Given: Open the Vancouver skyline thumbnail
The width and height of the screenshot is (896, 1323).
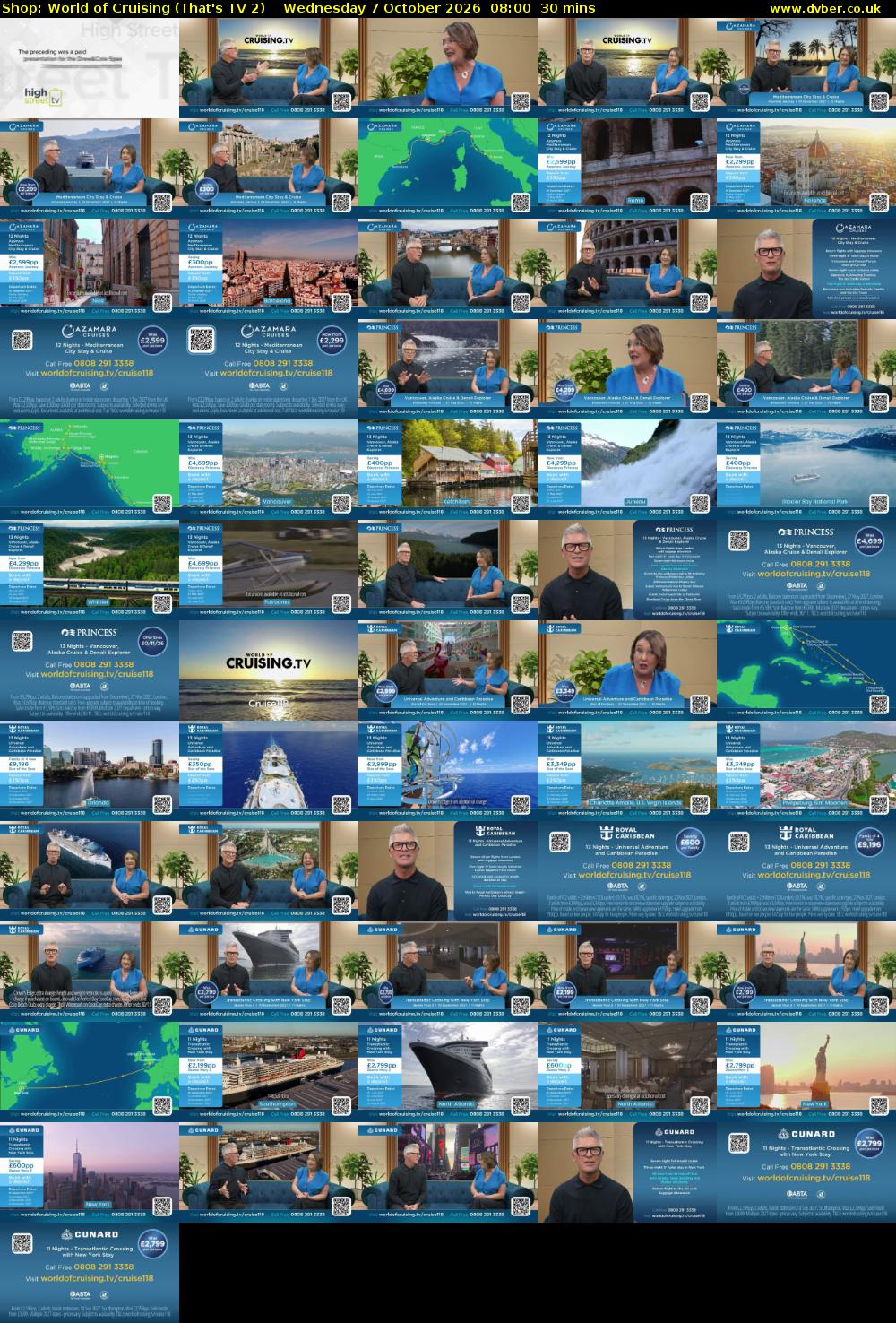Looking at the screenshot, I should tap(269, 470).
